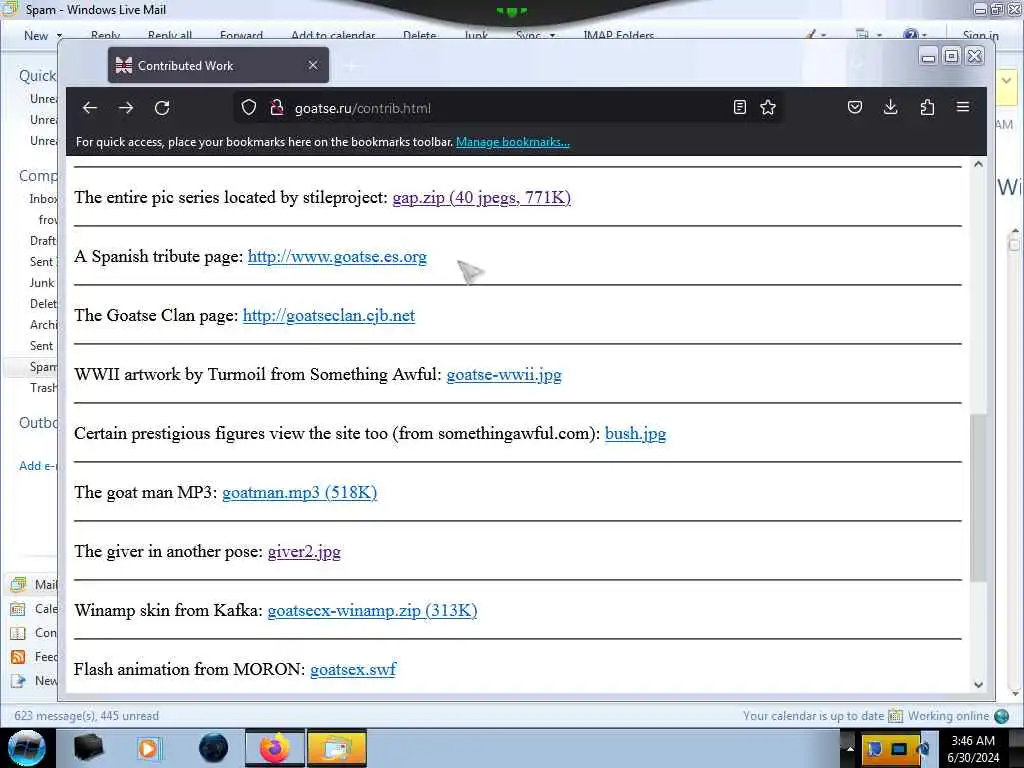
Task: Open the Newsgroups view icon in Live Mail
Action: 18,680
